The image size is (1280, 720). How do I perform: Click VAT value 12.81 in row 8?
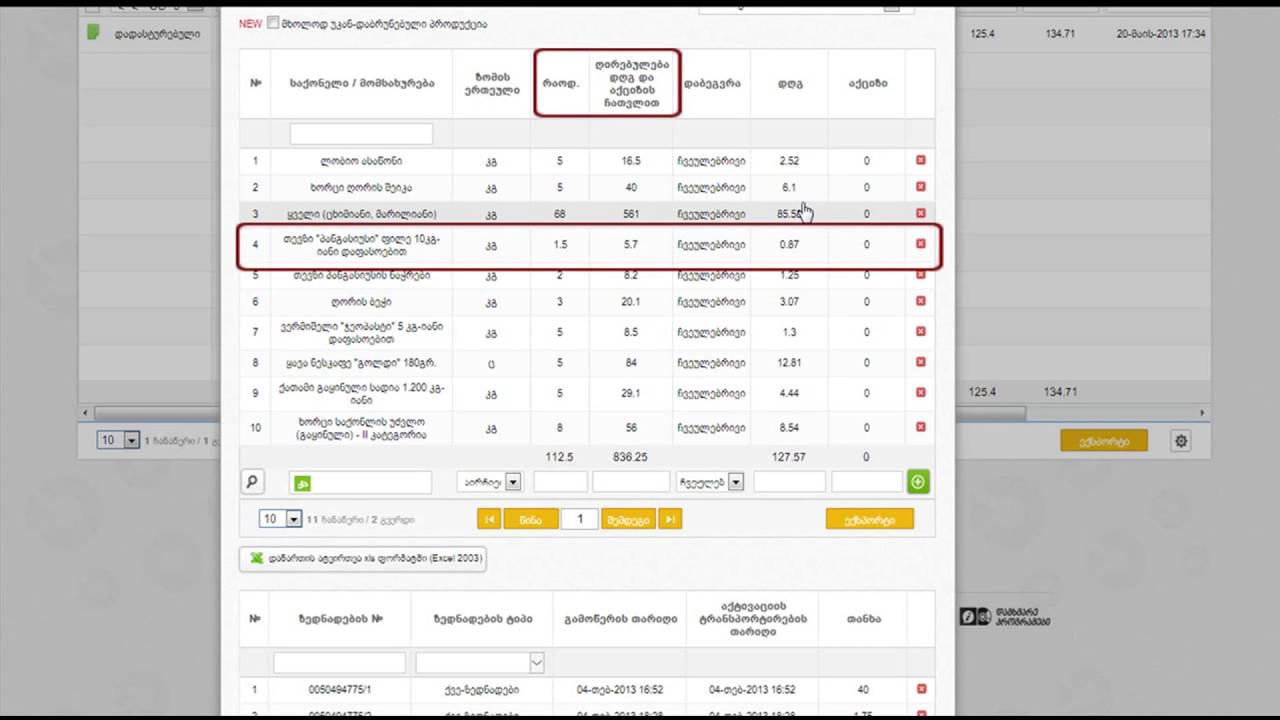[x=790, y=362]
